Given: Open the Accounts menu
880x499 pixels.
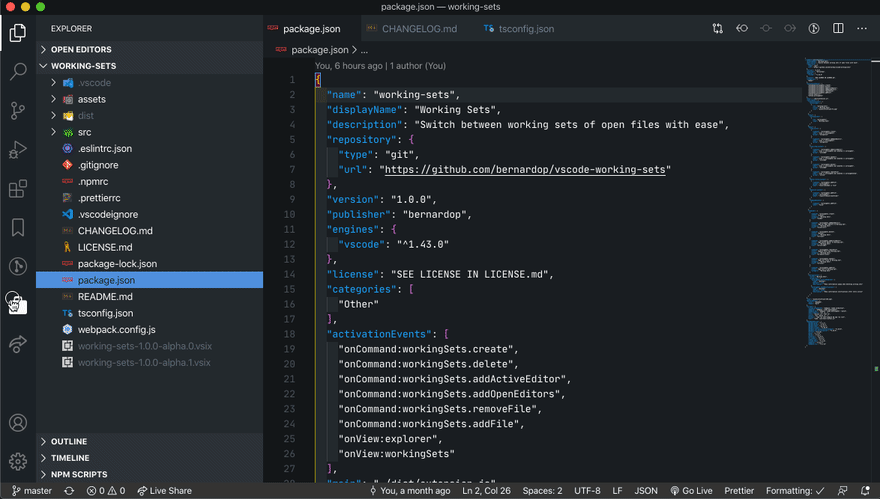Looking at the screenshot, I should point(17,423).
